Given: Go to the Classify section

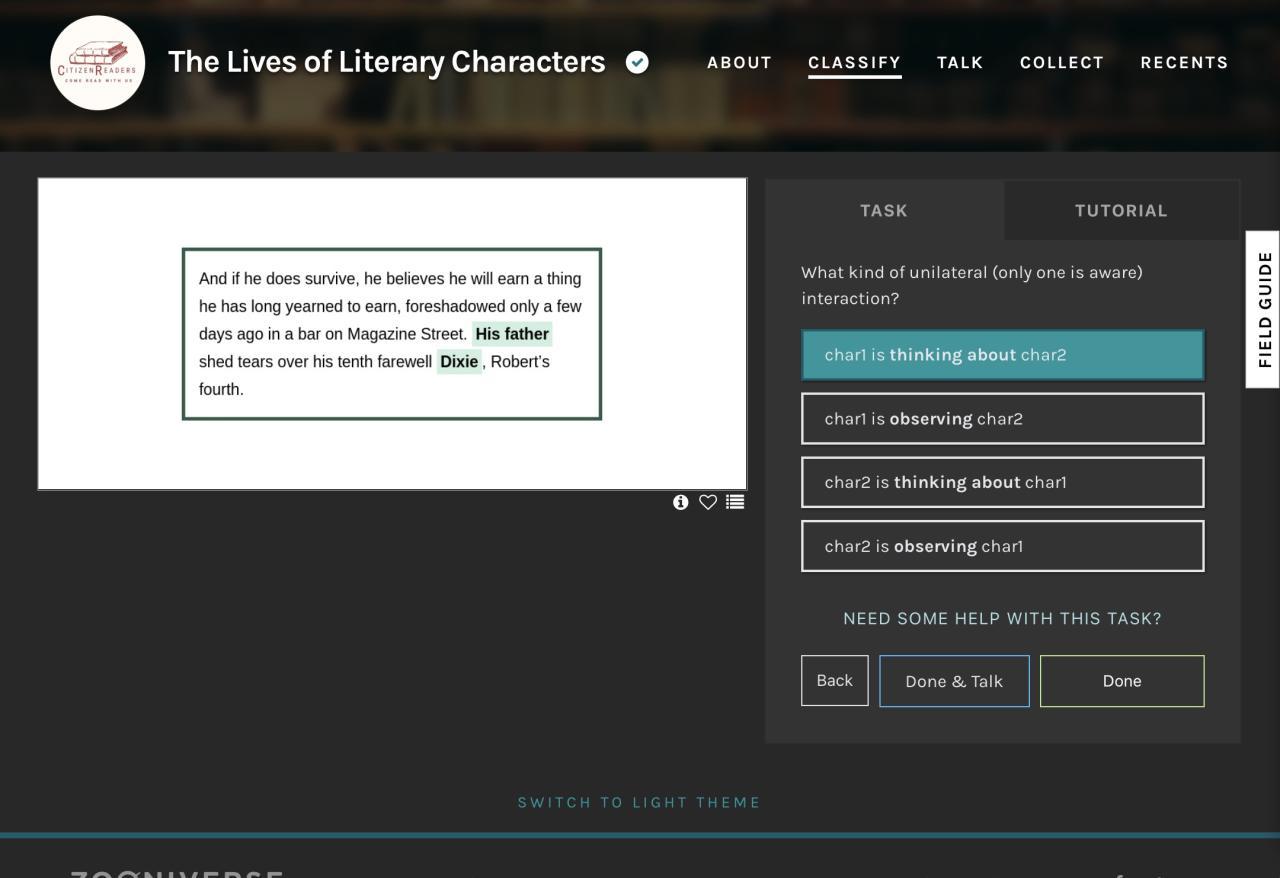Looking at the screenshot, I should point(855,62).
